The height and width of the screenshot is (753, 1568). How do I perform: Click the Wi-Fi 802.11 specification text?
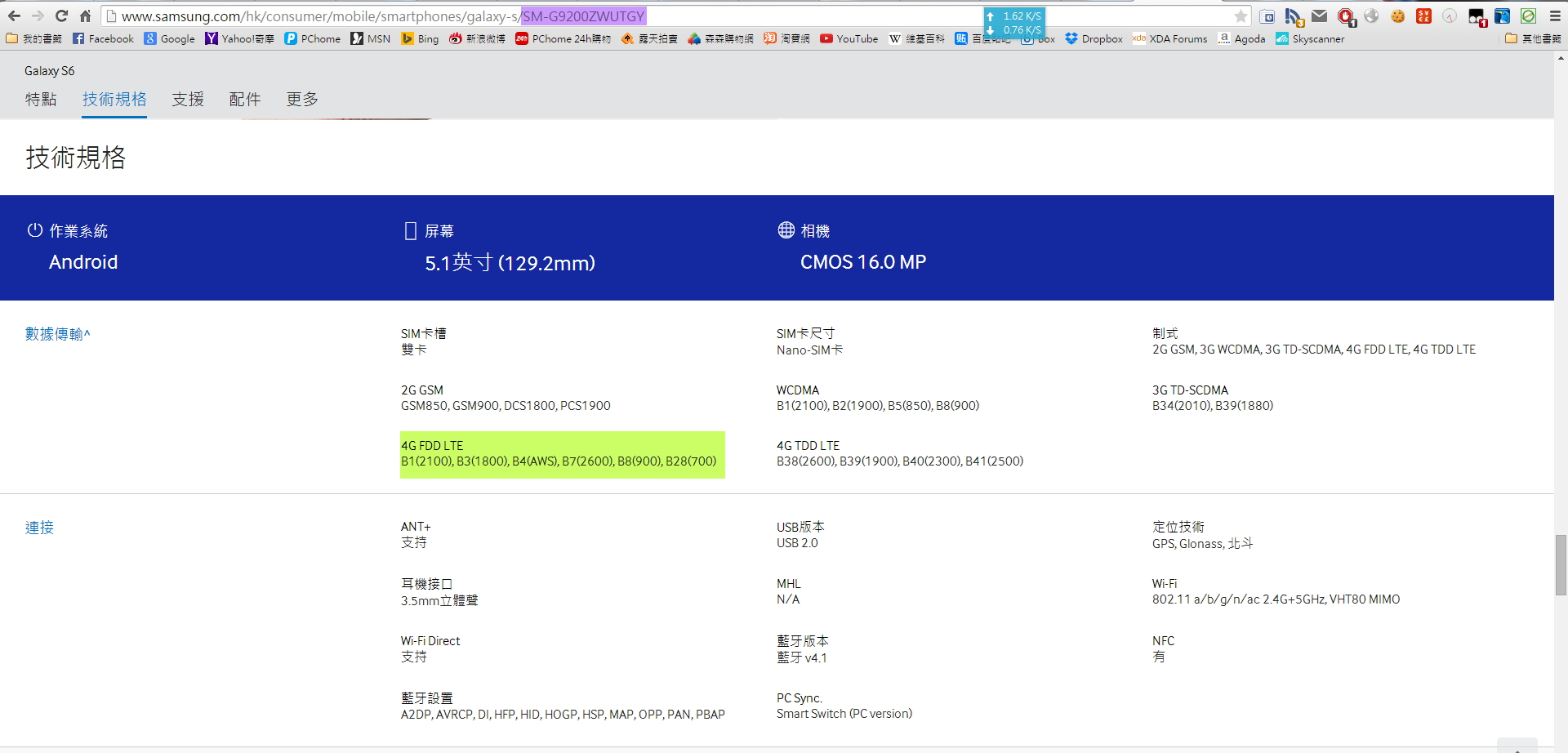[x=1276, y=599]
